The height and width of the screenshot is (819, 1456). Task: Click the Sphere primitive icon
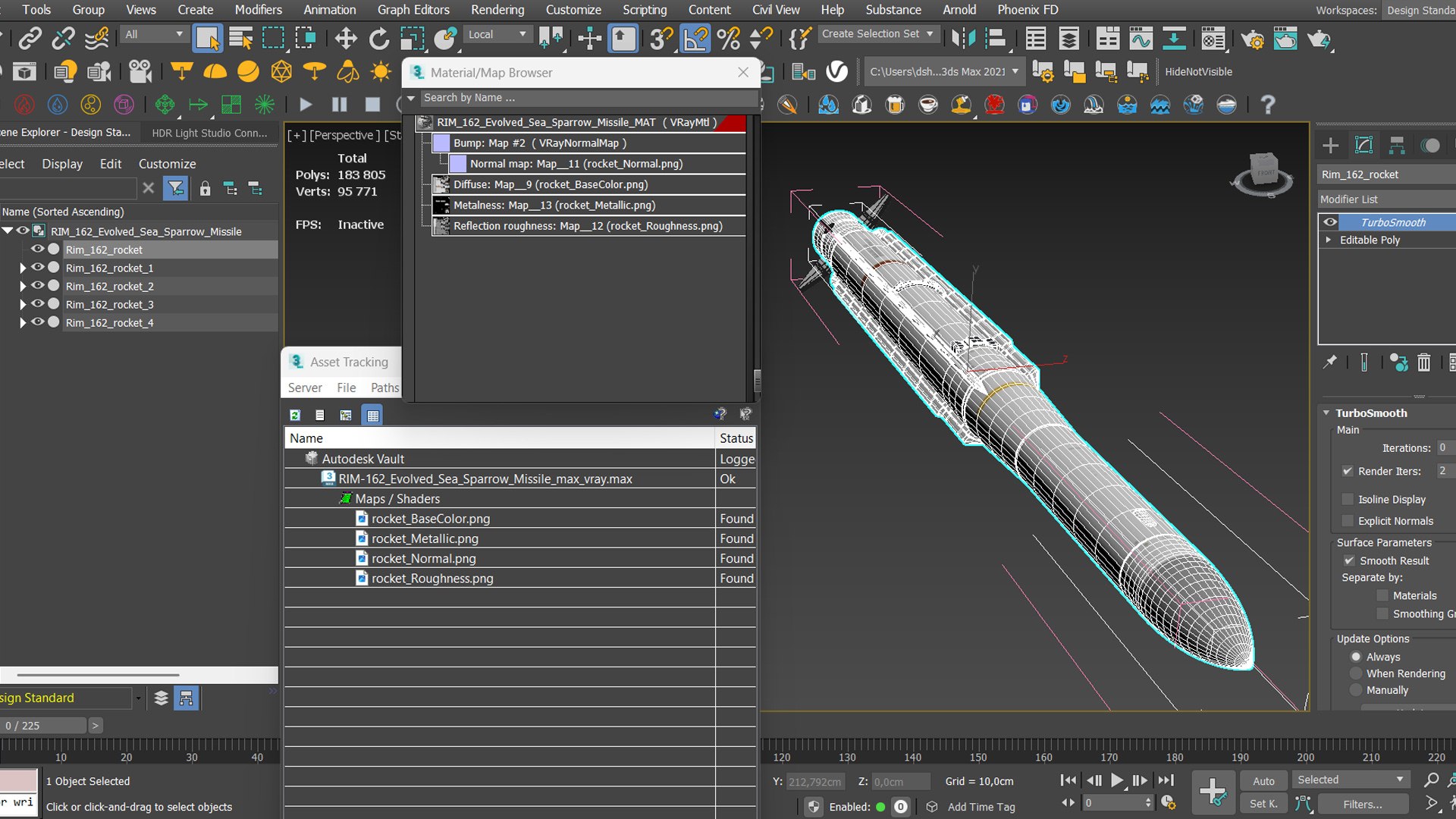[x=248, y=72]
